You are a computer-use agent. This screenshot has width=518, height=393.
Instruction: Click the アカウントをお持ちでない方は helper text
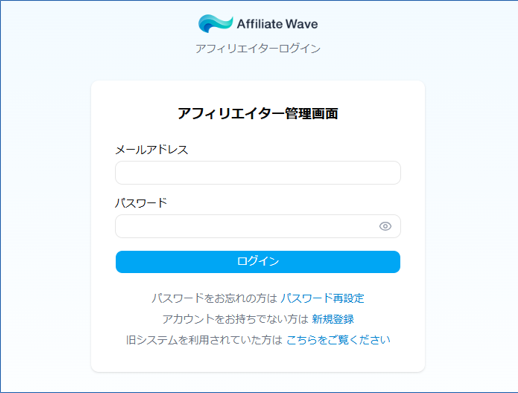pyautogui.click(x=236, y=319)
